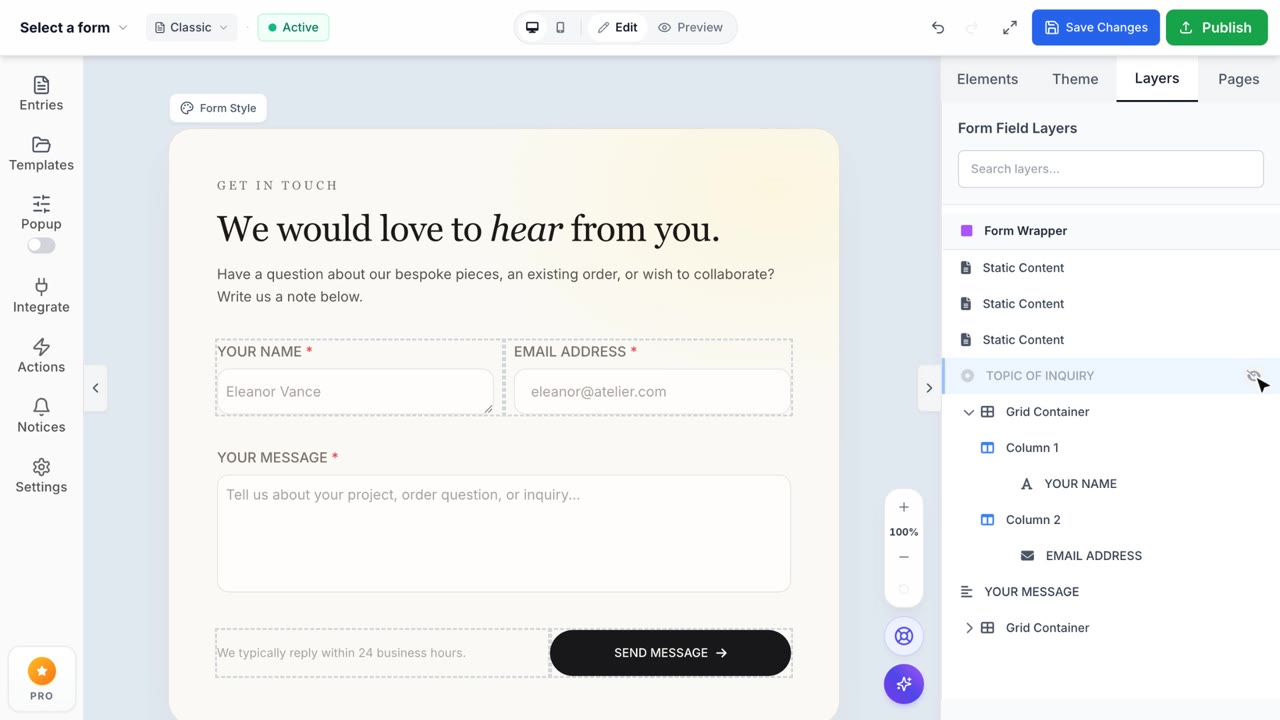Switch to desktop view icon
Screen dimensions: 1280x720
click(532, 28)
